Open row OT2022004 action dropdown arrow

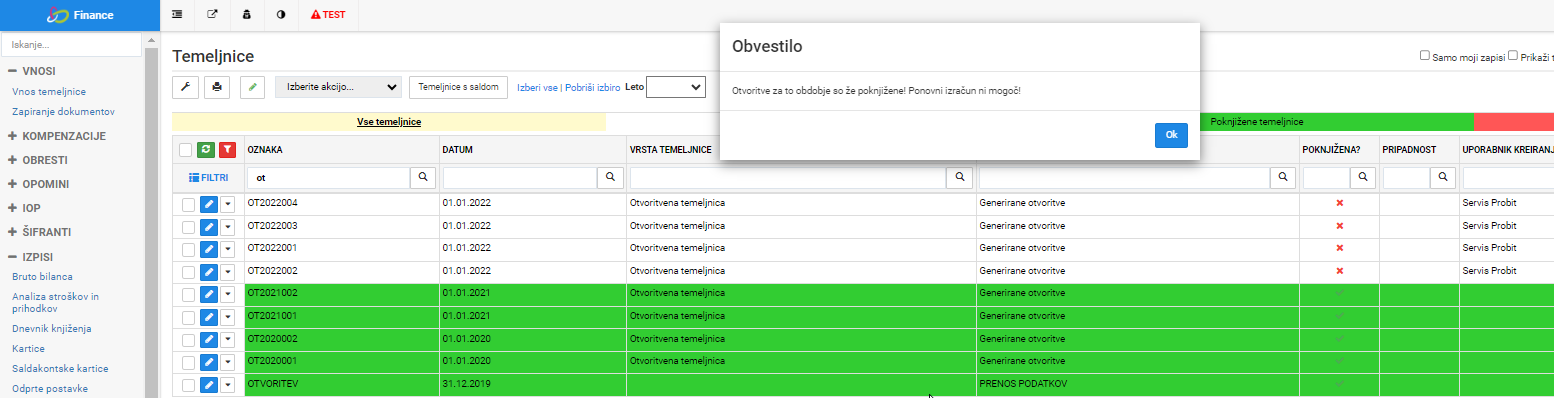(227, 204)
